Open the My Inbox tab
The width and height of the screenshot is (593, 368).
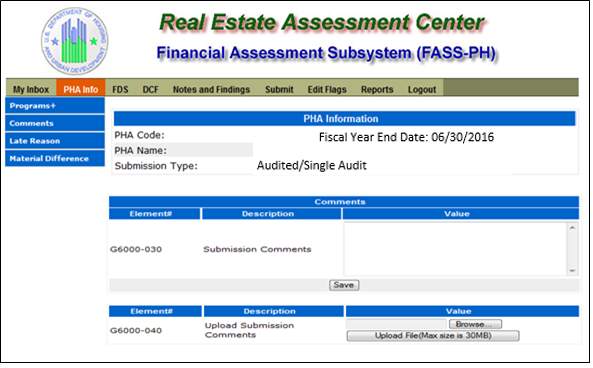click(31, 90)
